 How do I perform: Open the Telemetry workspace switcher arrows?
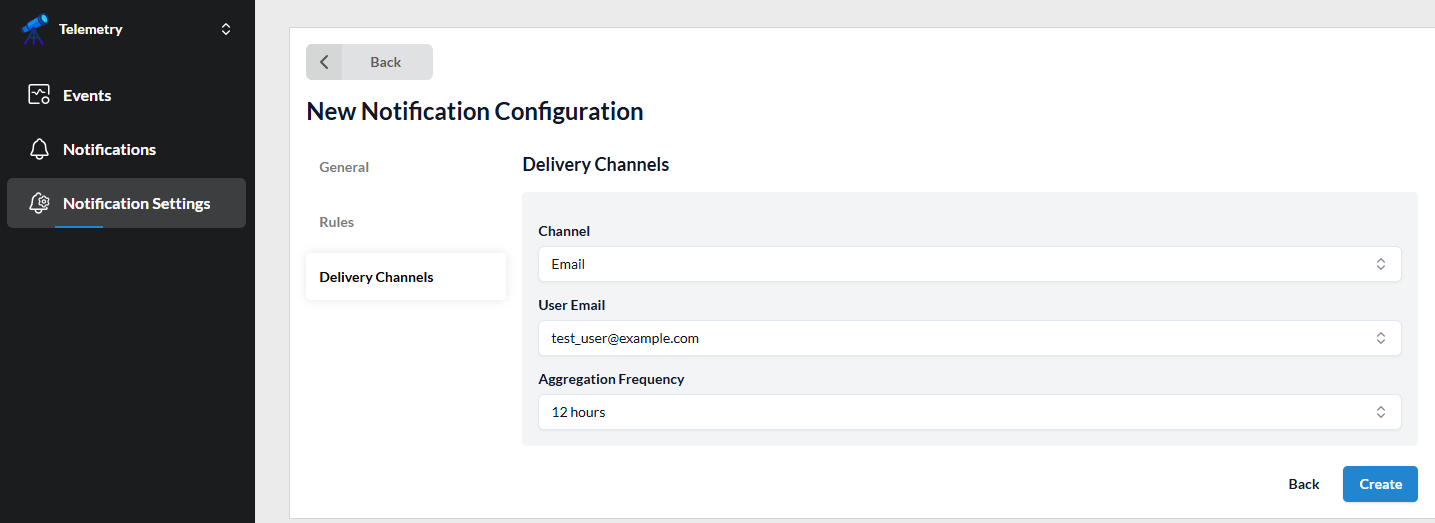pyautogui.click(x=226, y=30)
